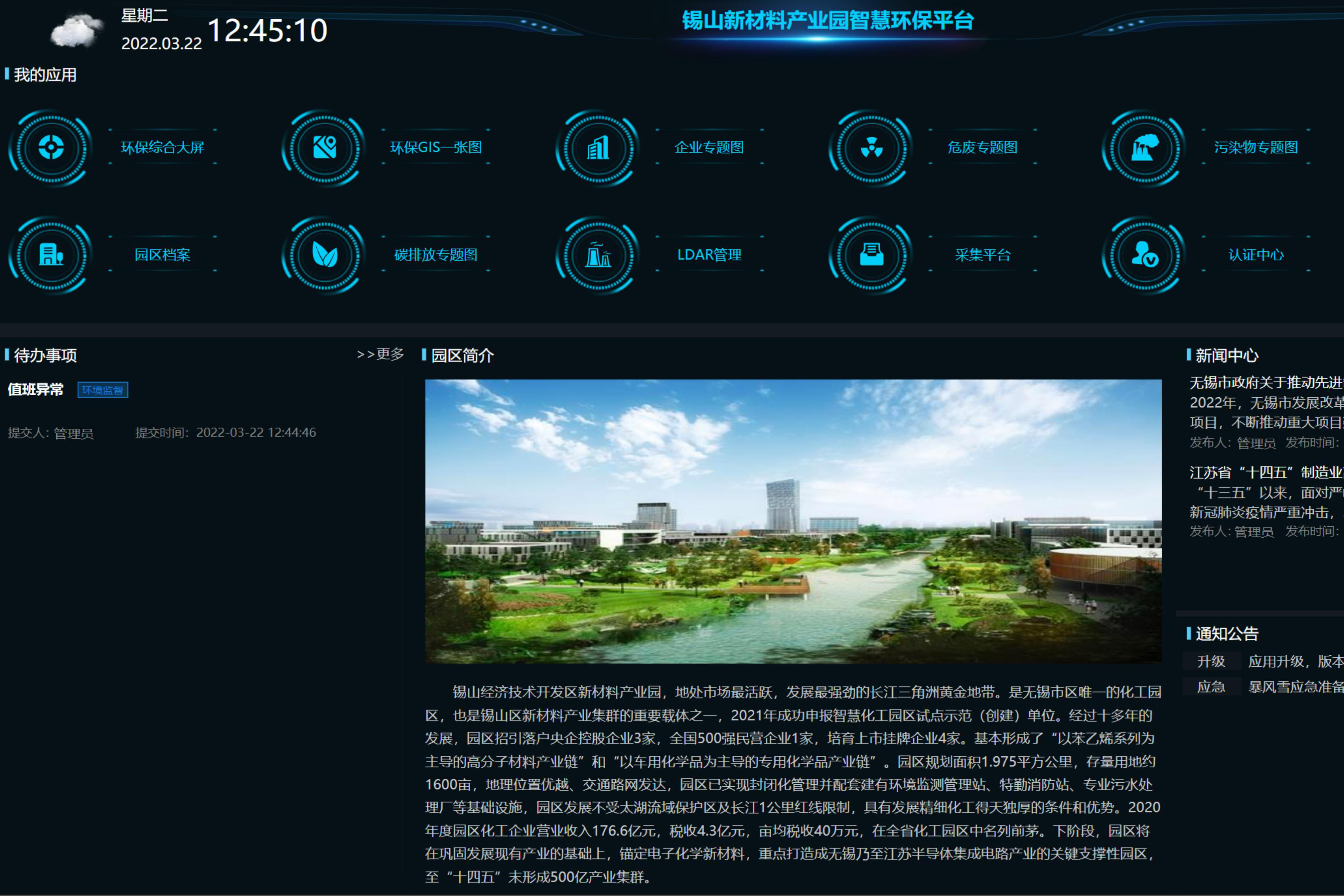The image size is (1344, 896).
Task: Open the 环保综合大屏 crosshair icon
Action: pyautogui.click(x=51, y=147)
